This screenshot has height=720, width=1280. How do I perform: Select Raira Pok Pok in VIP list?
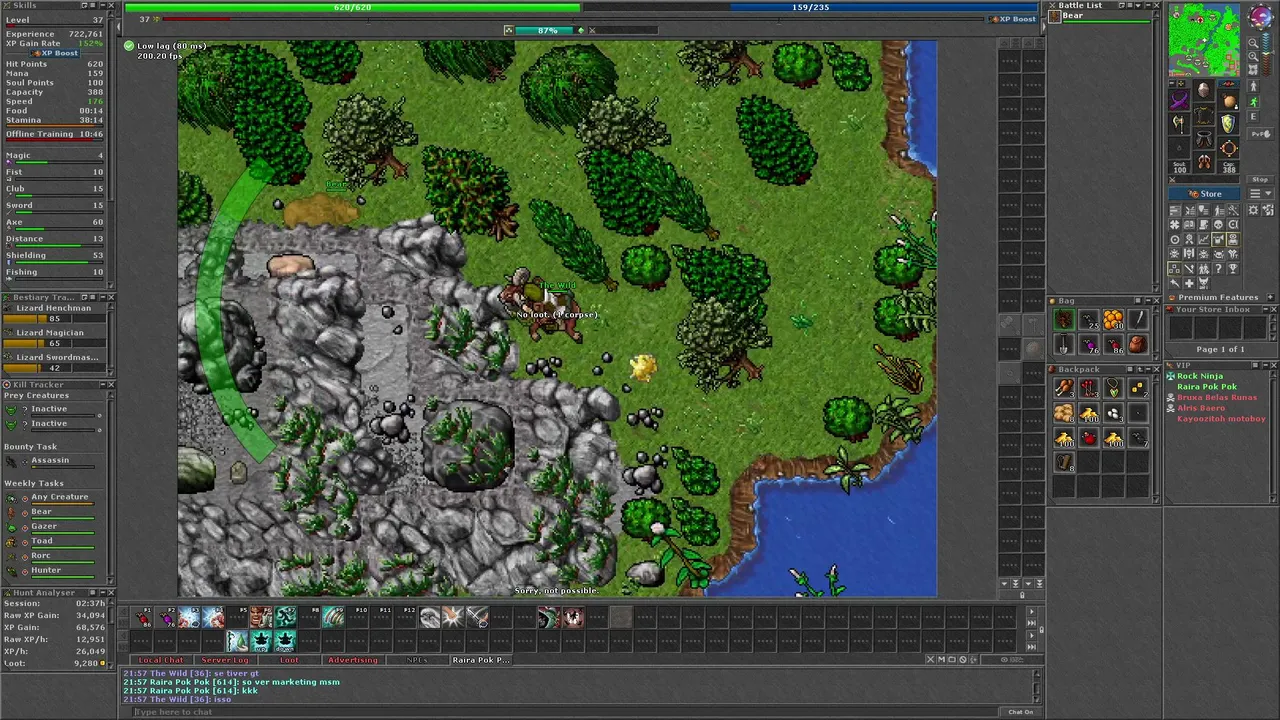[1207, 387]
